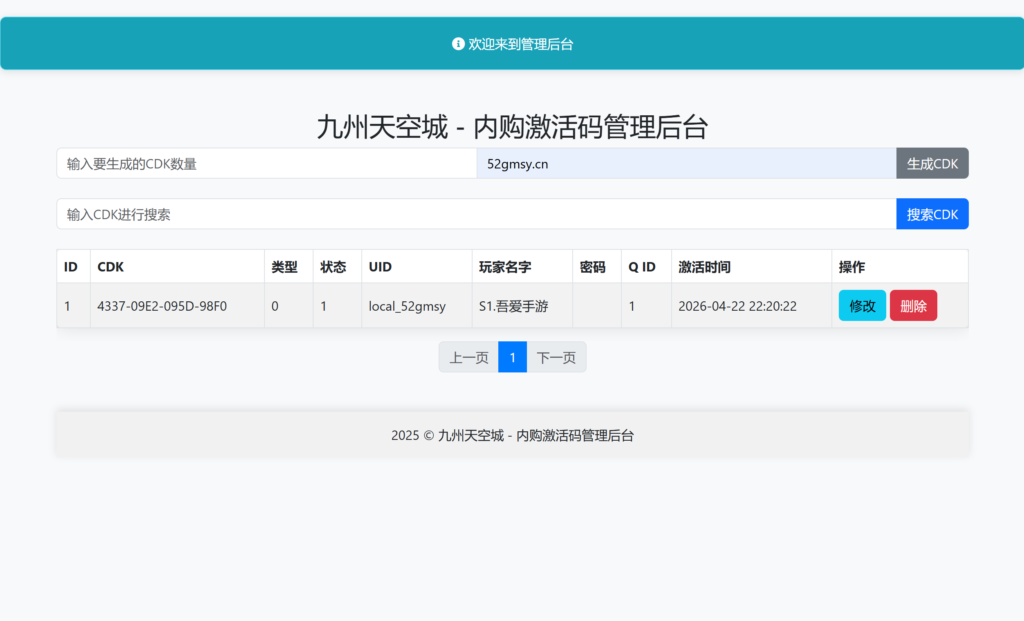Click the 玩家名字 column header
1024x621 pixels.
[505, 267]
